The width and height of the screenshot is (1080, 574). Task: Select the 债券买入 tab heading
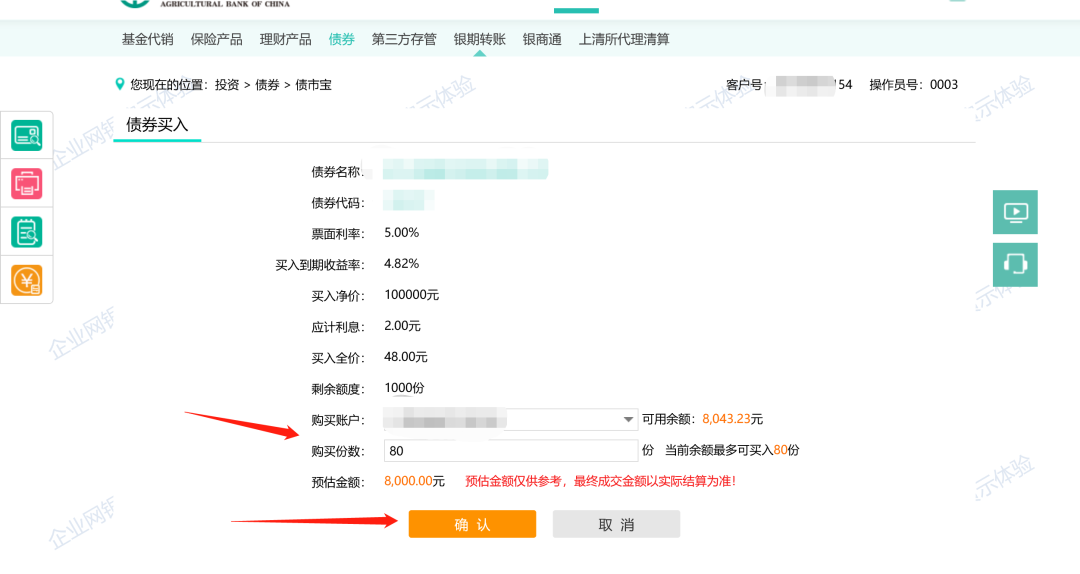[157, 125]
